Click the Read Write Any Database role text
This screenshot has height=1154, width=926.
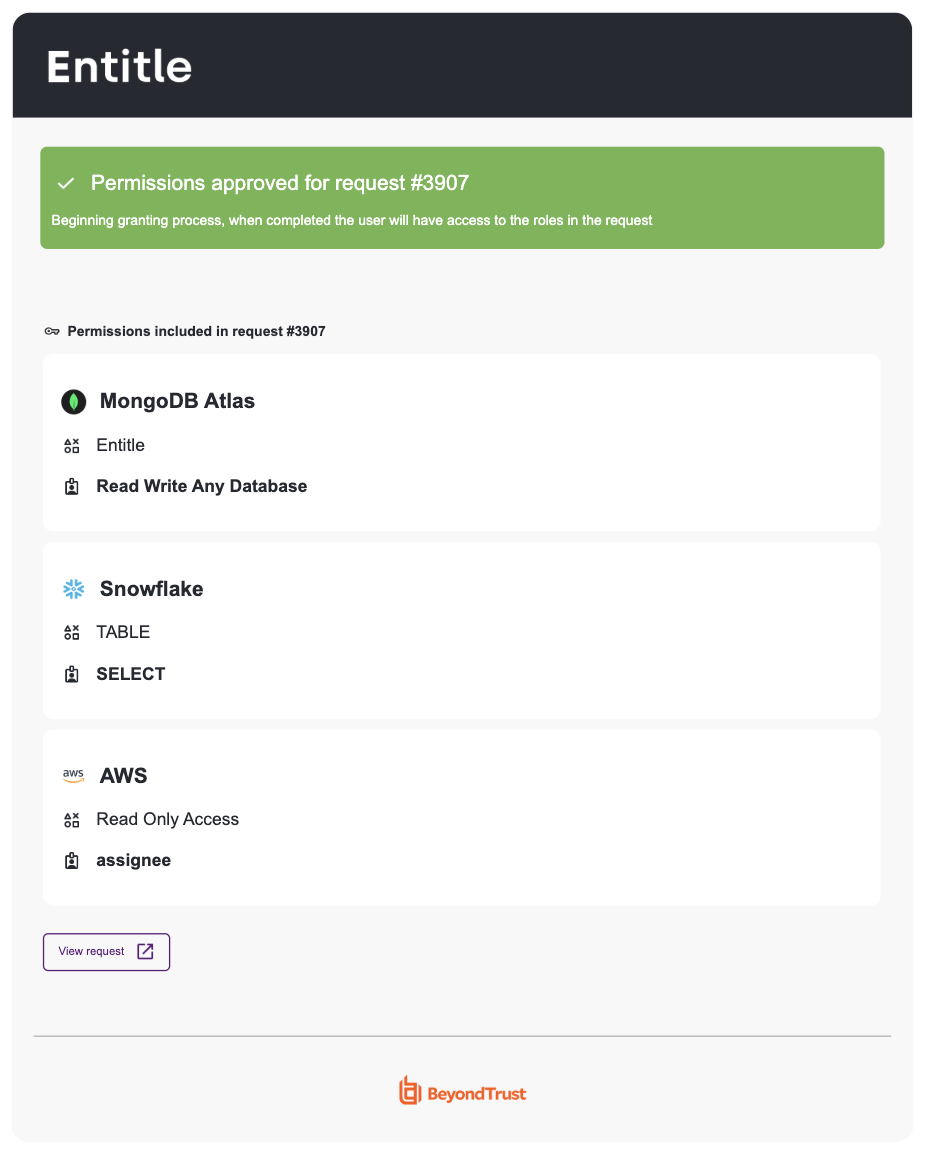pos(202,486)
